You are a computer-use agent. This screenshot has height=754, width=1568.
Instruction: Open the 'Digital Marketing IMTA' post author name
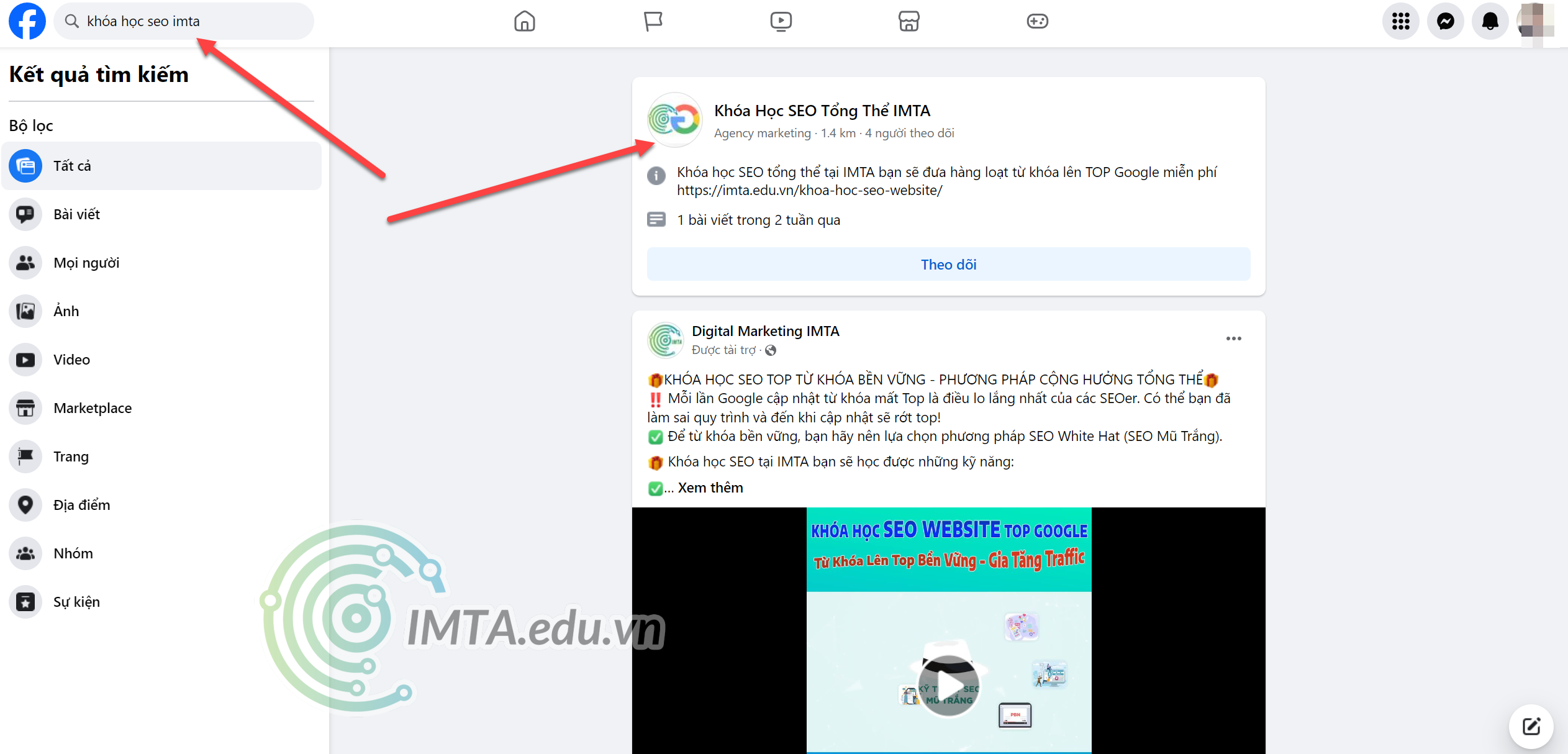tap(765, 331)
